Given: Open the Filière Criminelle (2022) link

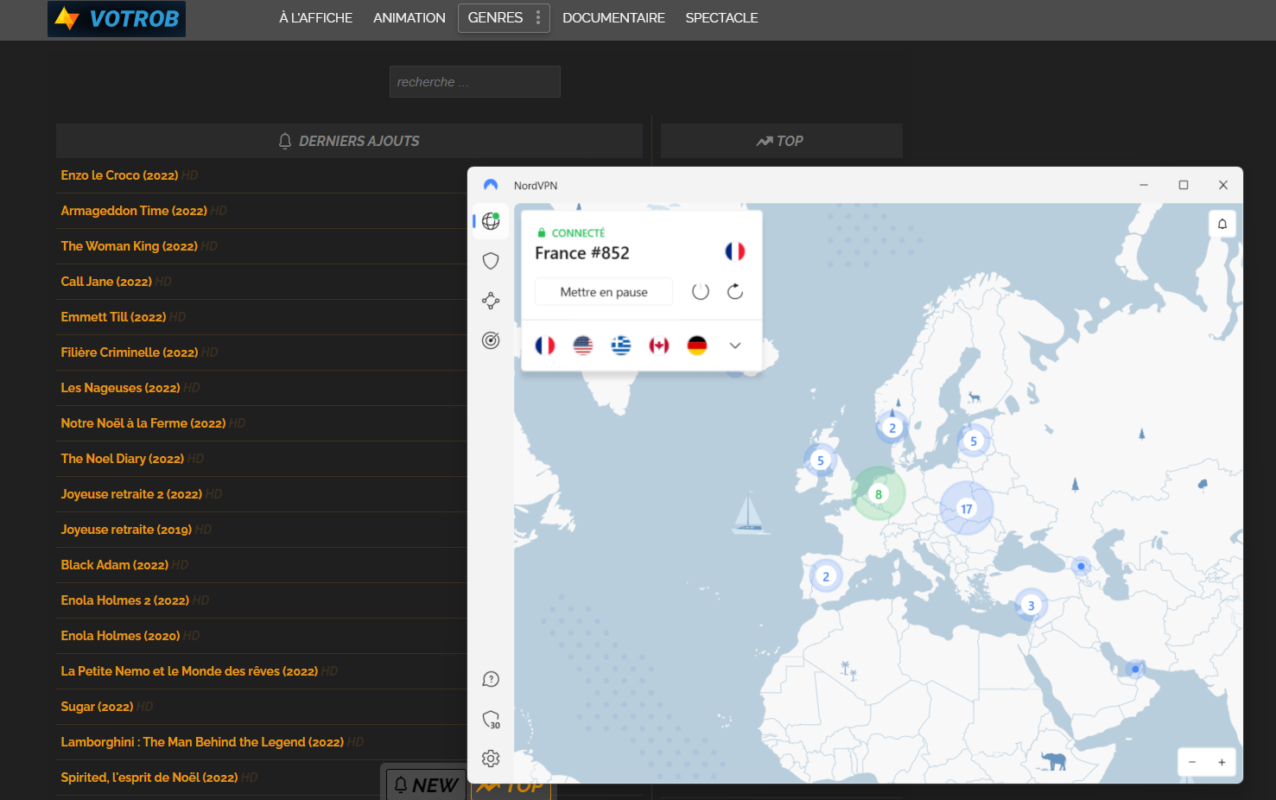Looking at the screenshot, I should click(130, 352).
